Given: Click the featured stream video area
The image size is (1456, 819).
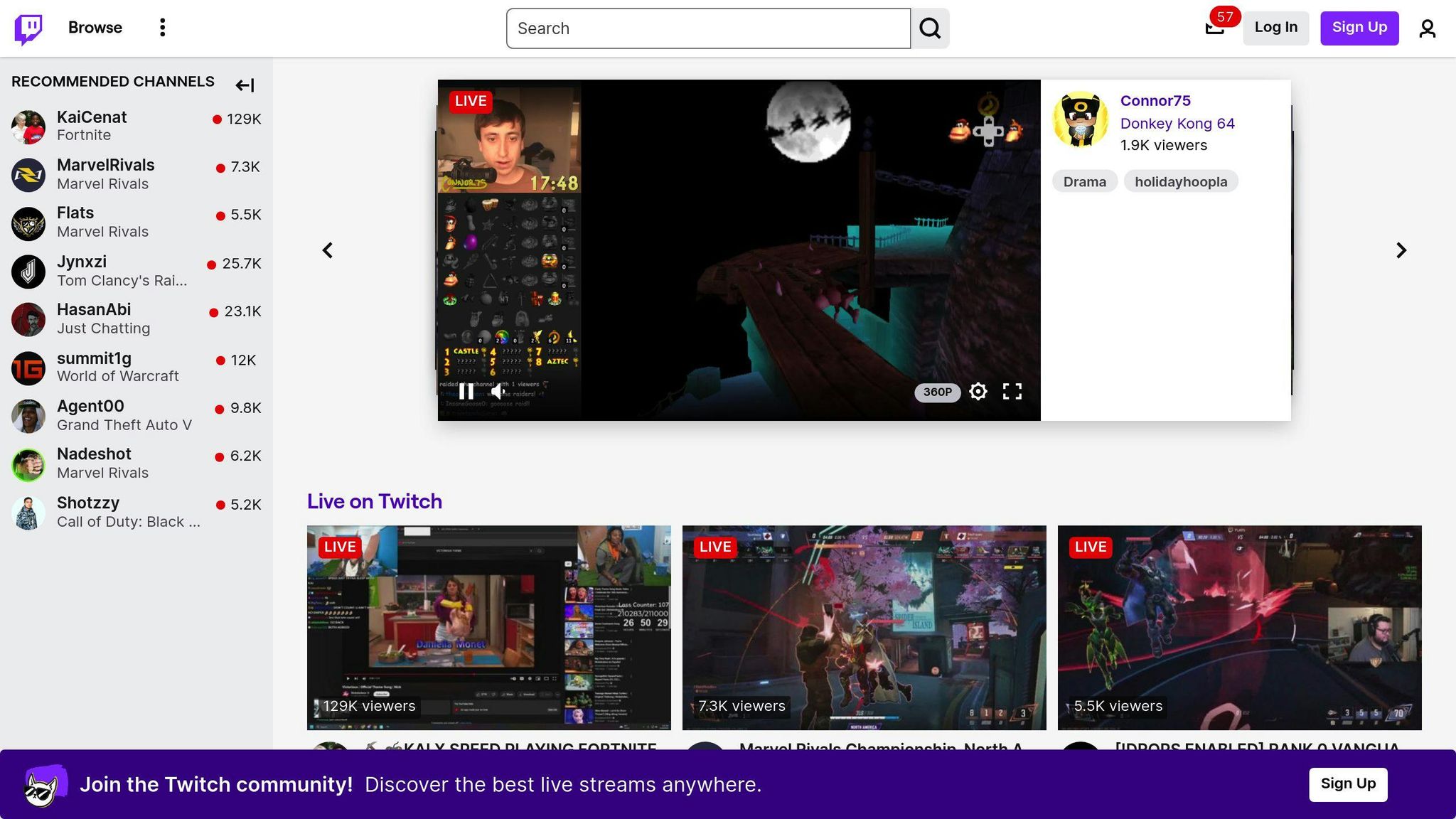Looking at the screenshot, I should click(739, 250).
